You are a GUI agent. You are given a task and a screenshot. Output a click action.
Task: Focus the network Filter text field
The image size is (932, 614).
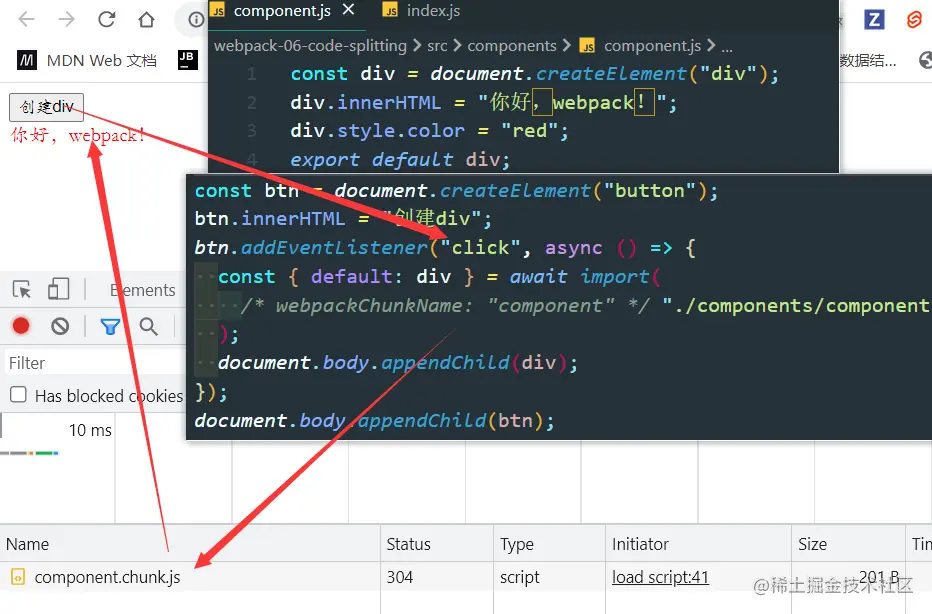point(94,363)
